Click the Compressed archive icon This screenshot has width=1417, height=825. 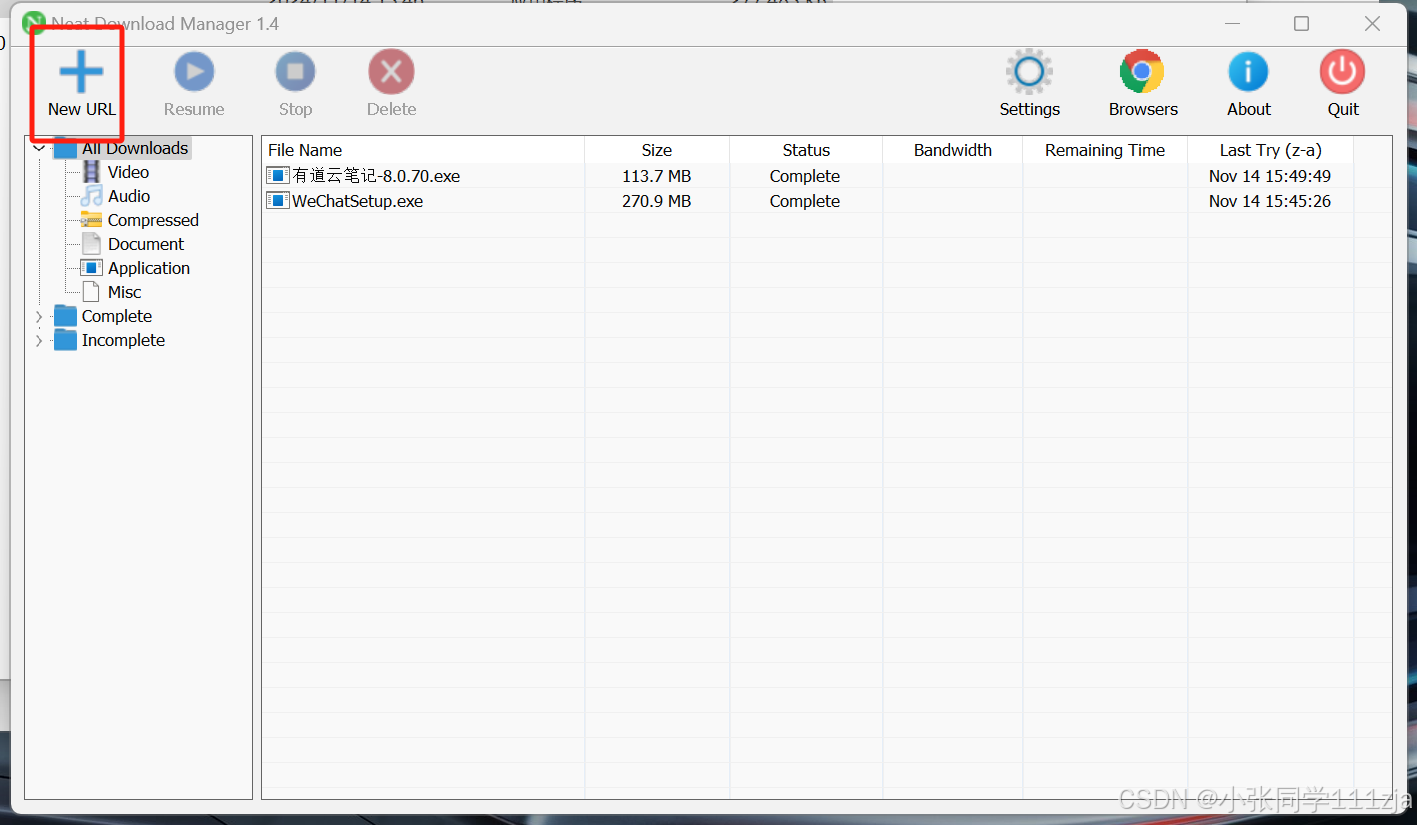point(91,220)
